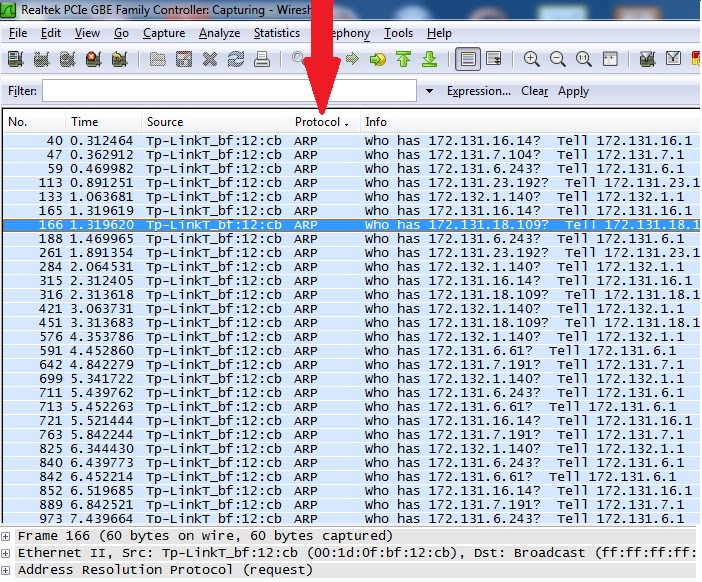Focus the Filter text field
The width and height of the screenshot is (702, 582).
(x=229, y=91)
